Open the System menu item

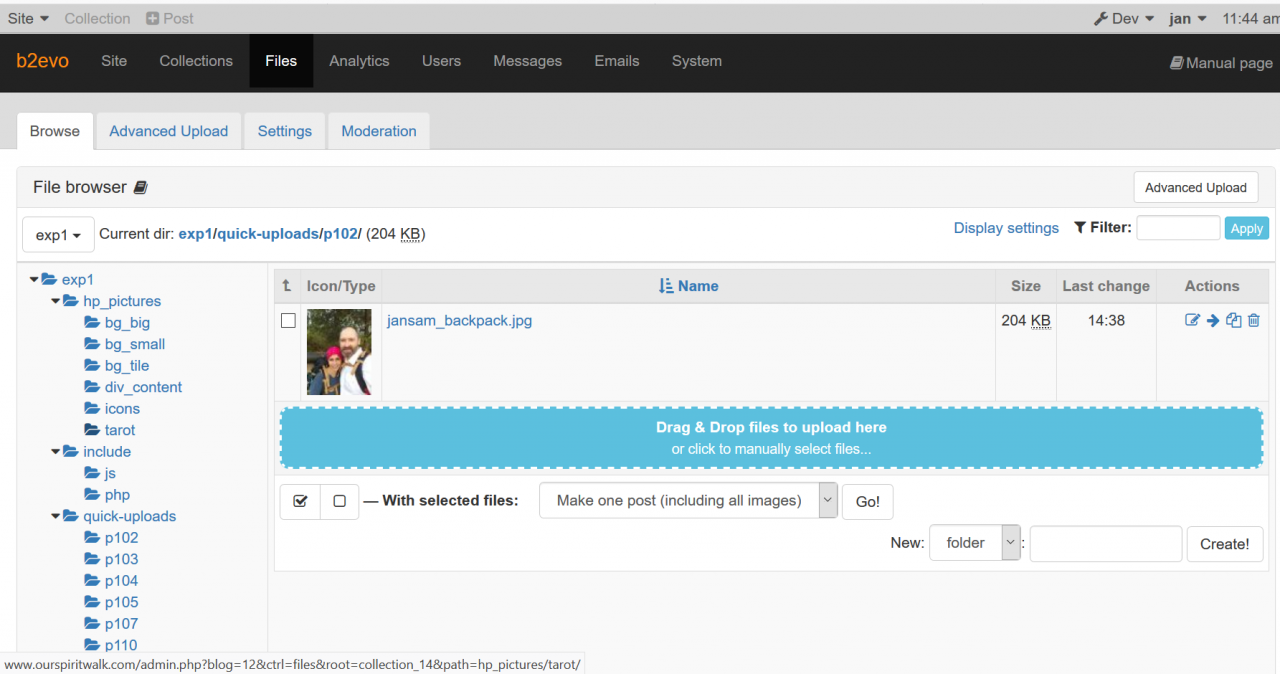click(x=697, y=61)
